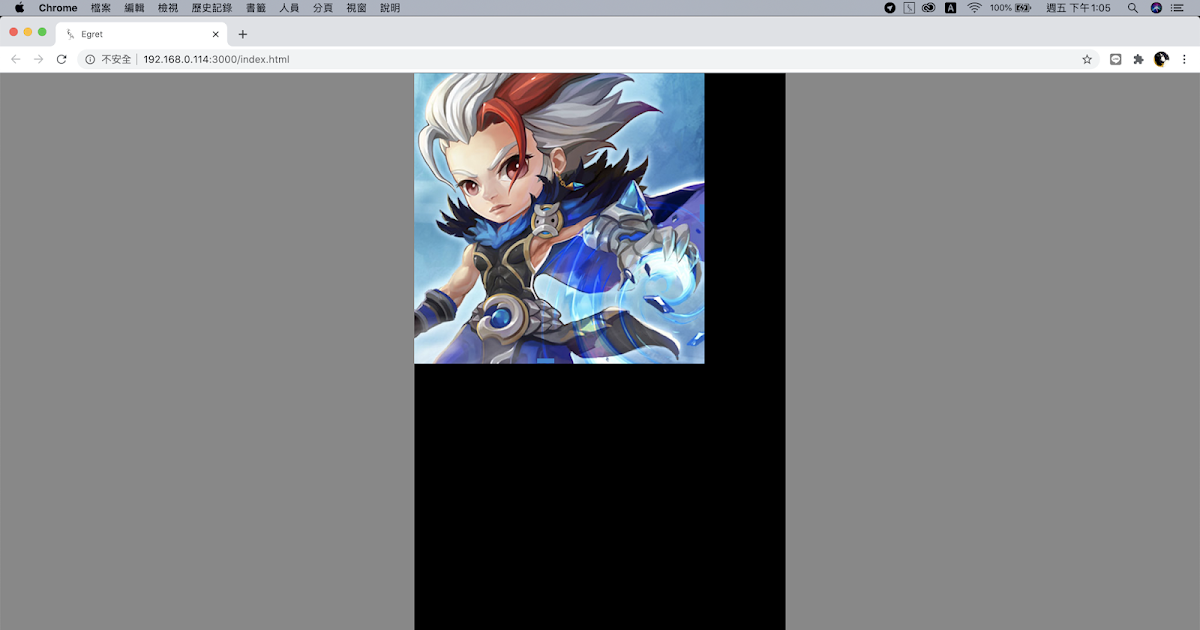Viewport: 1200px width, 630px height.
Task: Open Notification Center list icon
Action: pos(1176,8)
